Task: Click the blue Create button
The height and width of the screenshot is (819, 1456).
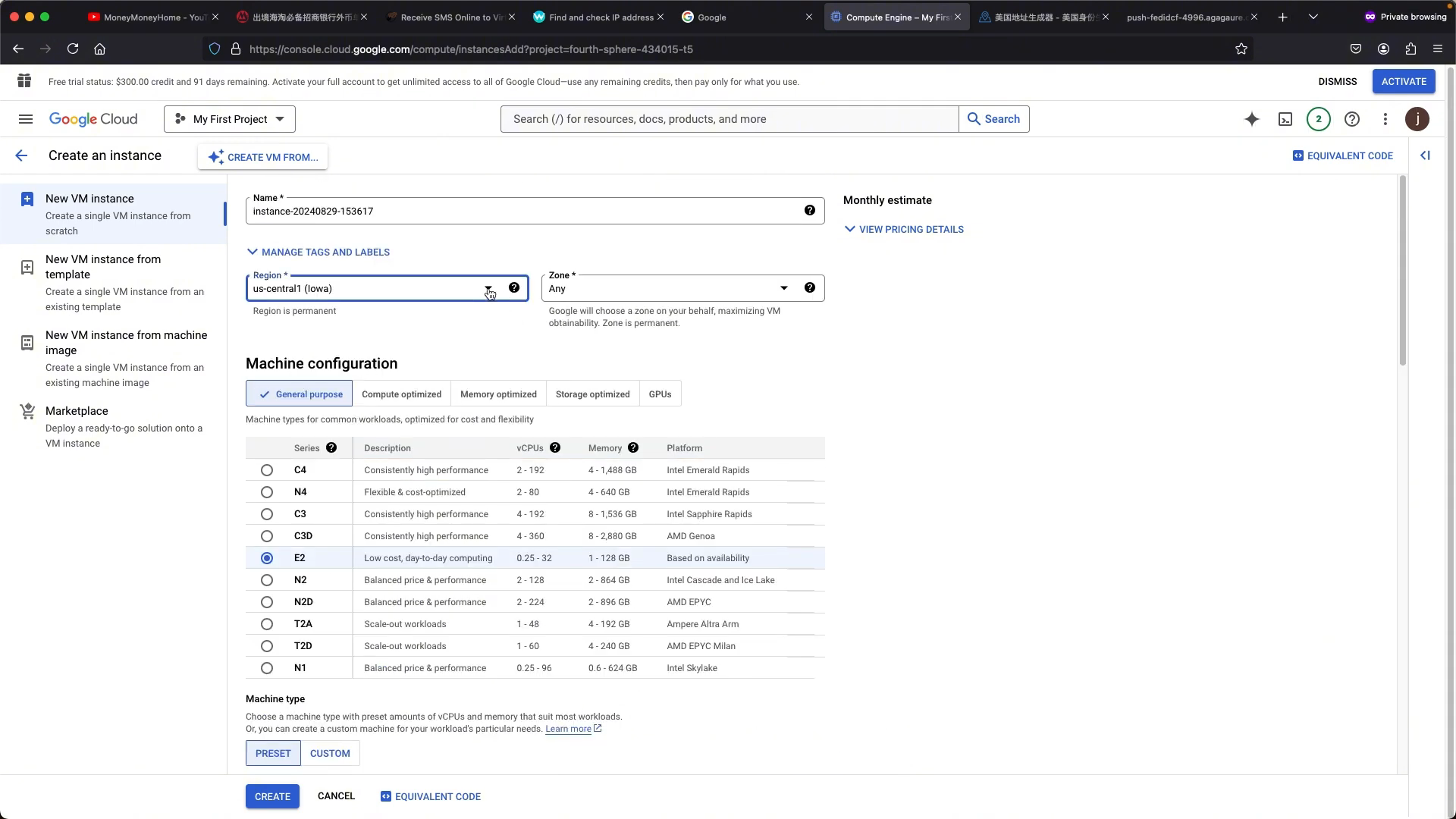Action: pyautogui.click(x=272, y=796)
